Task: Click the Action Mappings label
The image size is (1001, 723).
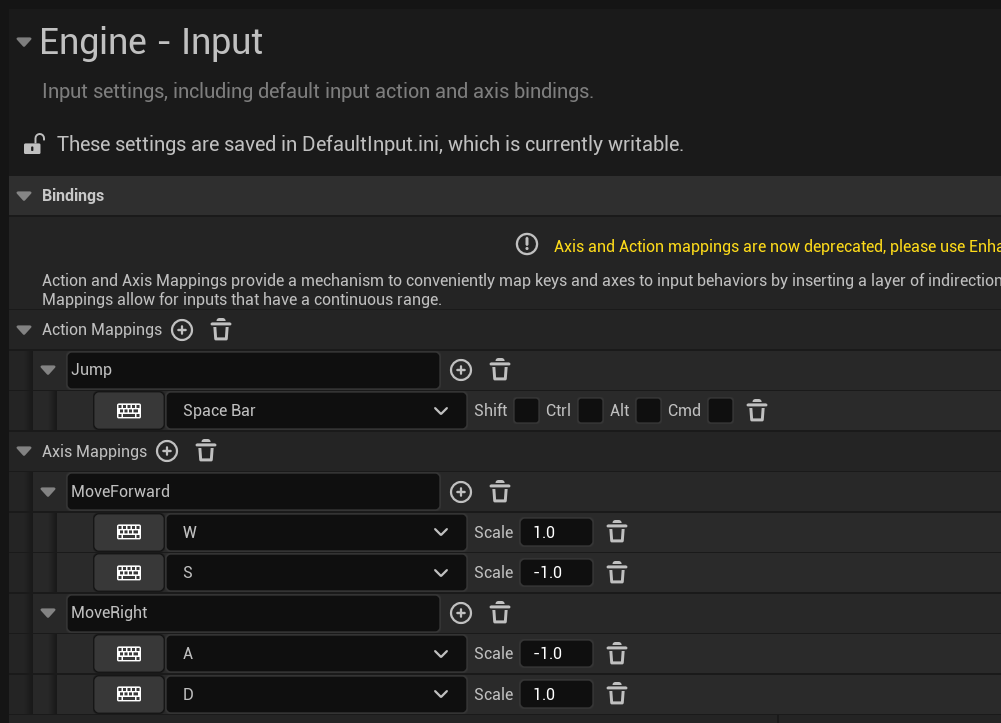Action: pos(102,330)
